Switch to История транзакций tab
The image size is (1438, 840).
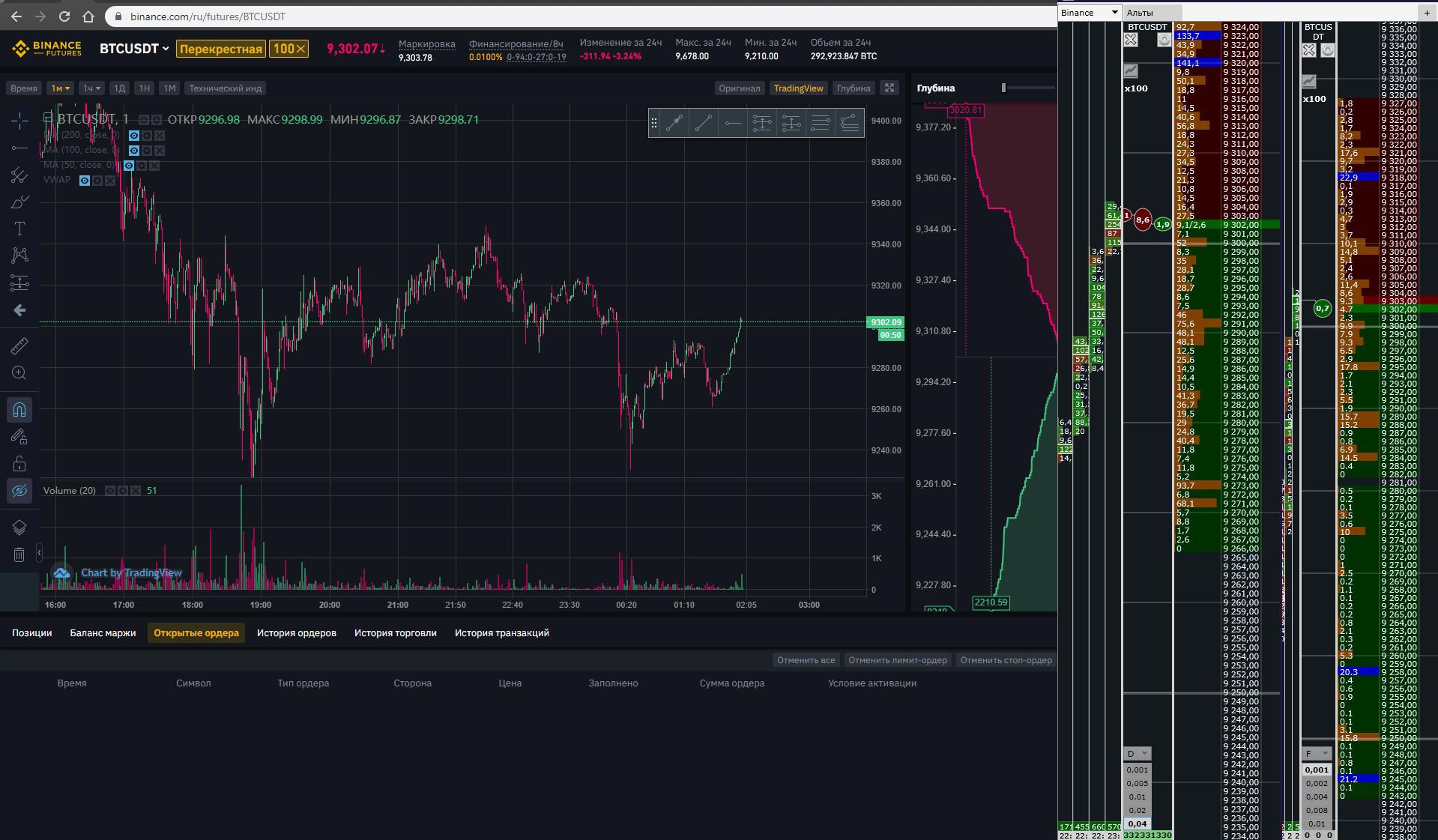click(502, 633)
